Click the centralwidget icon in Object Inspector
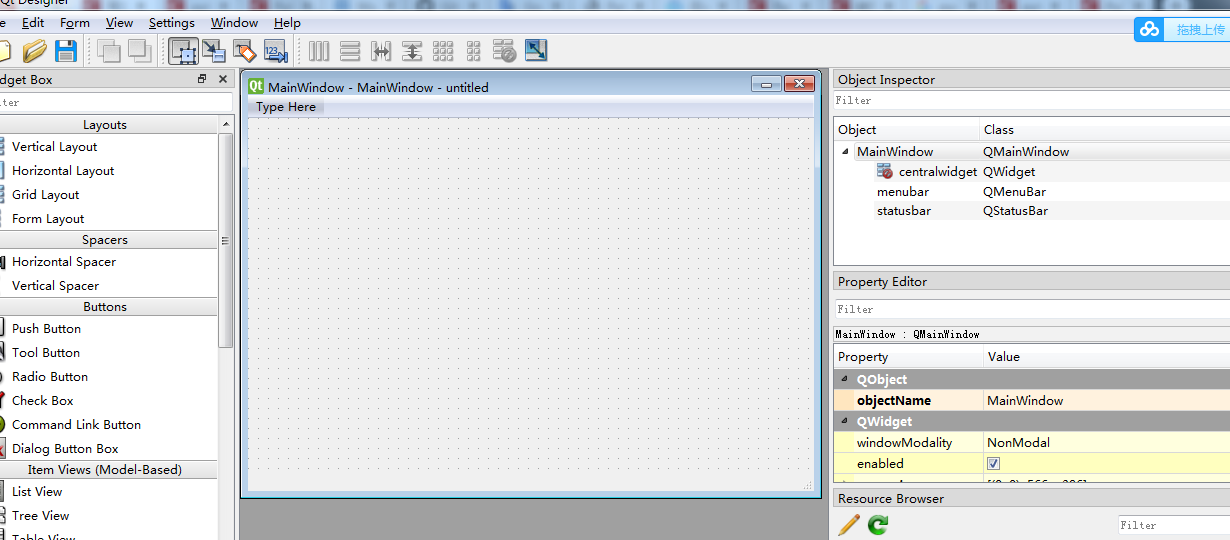Viewport: 1230px width, 540px height. pos(885,171)
